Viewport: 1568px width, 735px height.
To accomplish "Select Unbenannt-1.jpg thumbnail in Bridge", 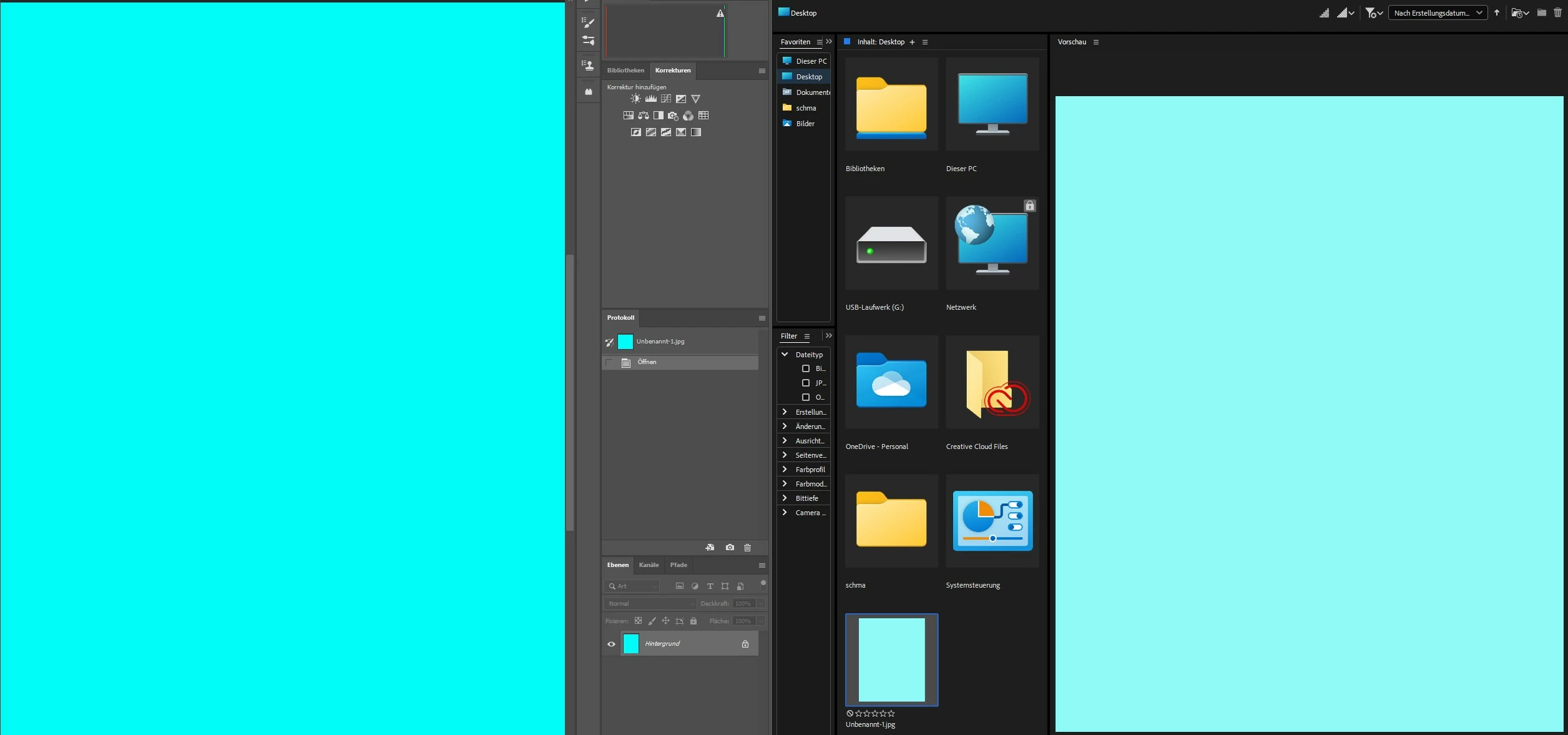I will 891,659.
